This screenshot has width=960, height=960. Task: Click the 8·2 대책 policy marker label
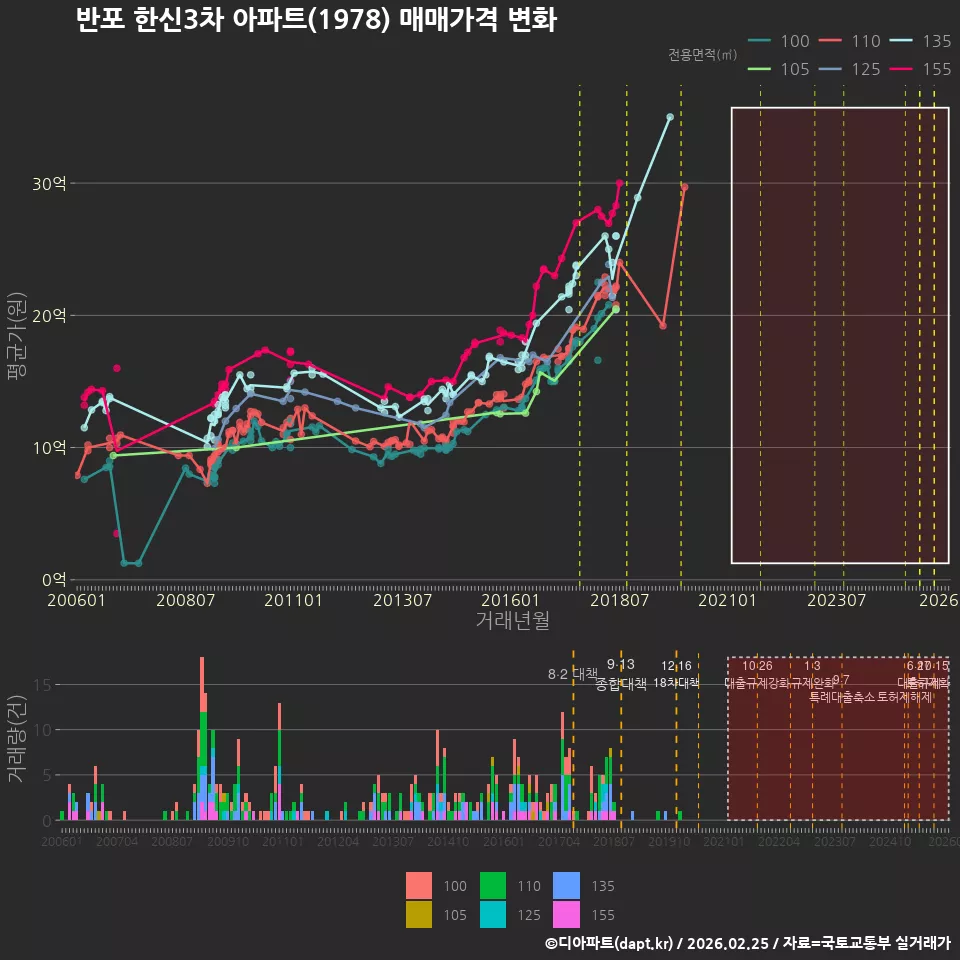572,674
